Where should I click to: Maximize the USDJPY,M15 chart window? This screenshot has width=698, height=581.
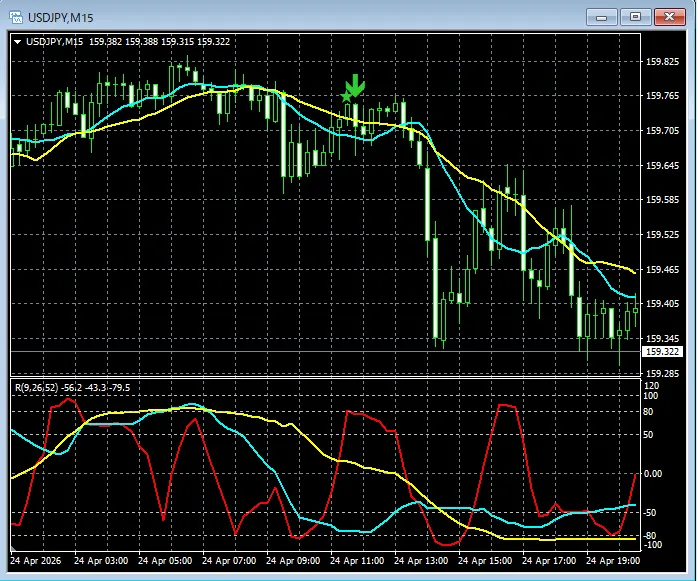pos(633,16)
